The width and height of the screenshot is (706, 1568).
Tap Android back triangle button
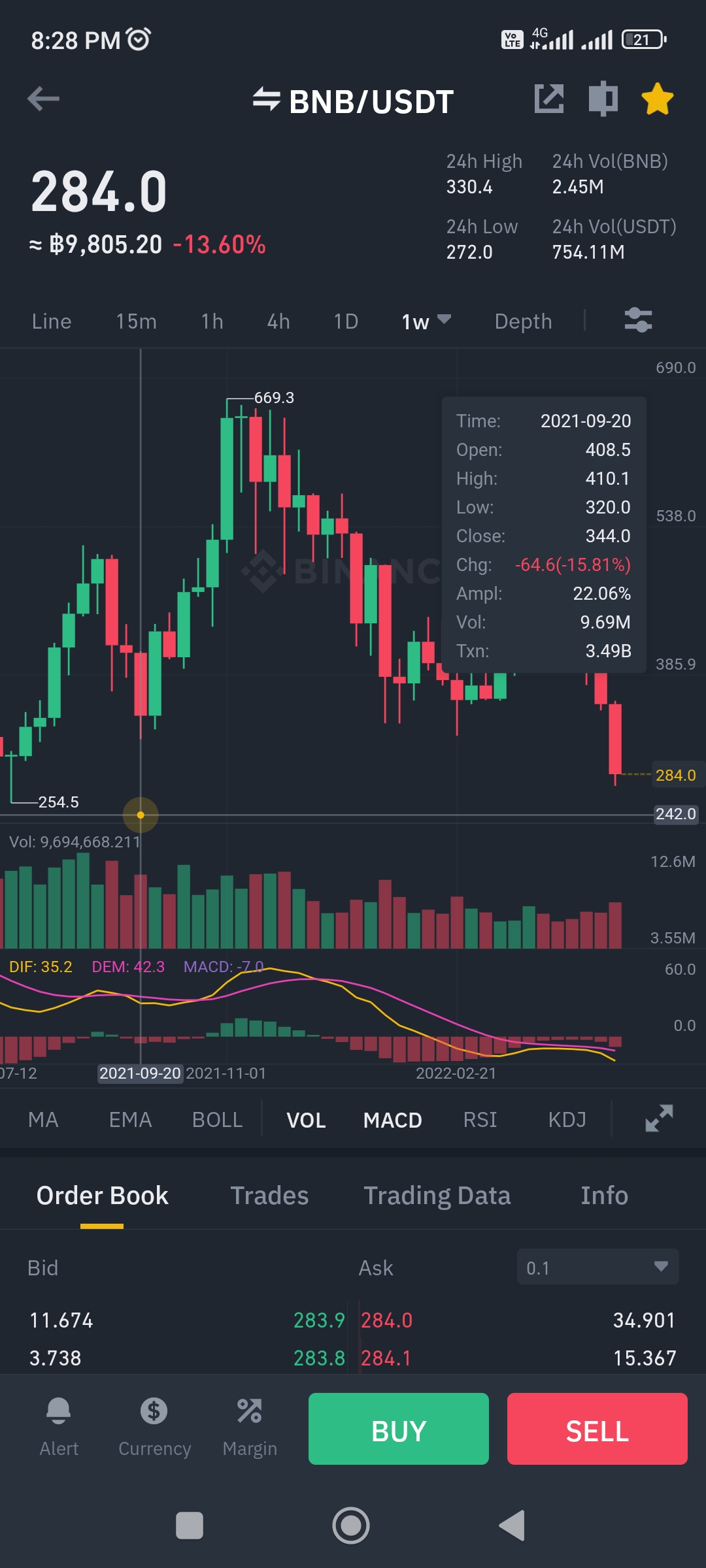pos(512,1526)
